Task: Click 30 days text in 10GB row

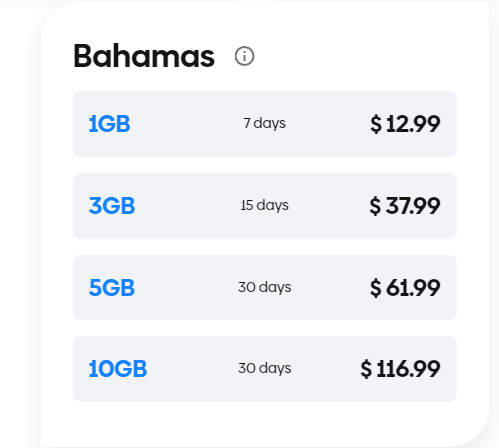Action: 265,368
